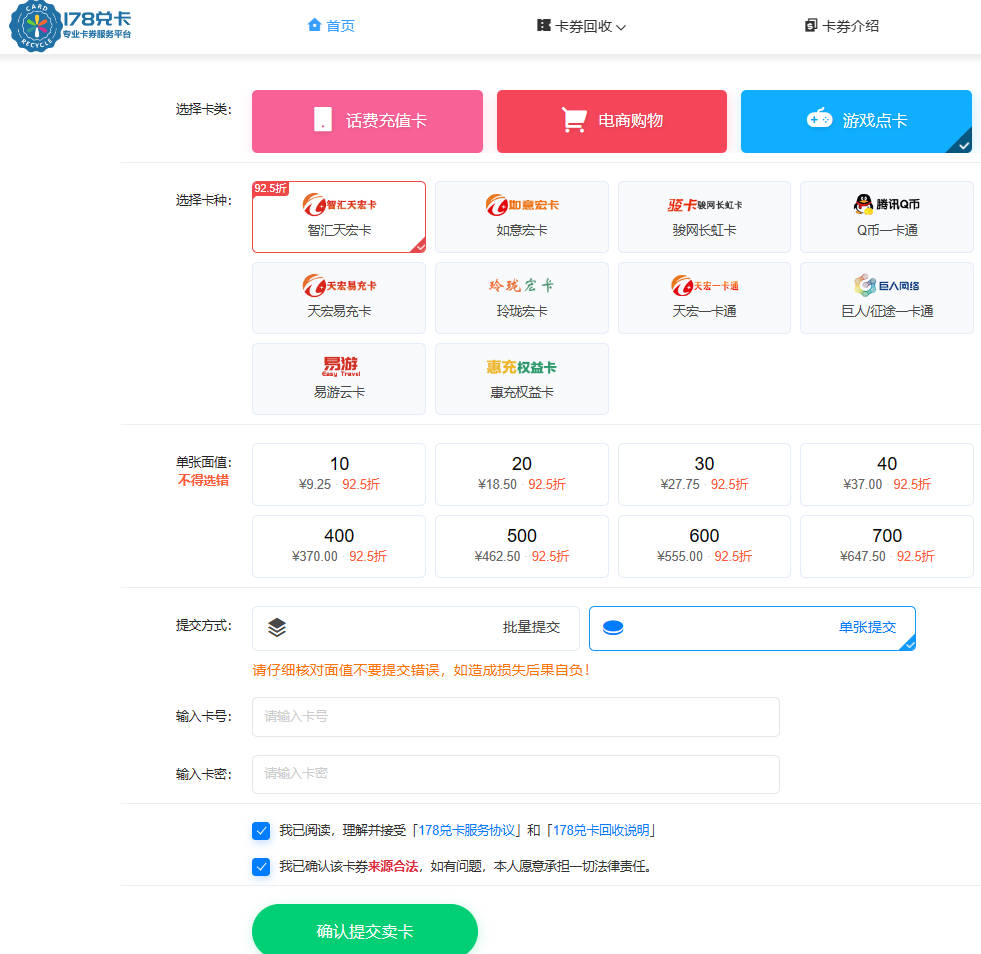Click the 确认提交卖卡 submit button
The image size is (981, 954).
tap(365, 930)
